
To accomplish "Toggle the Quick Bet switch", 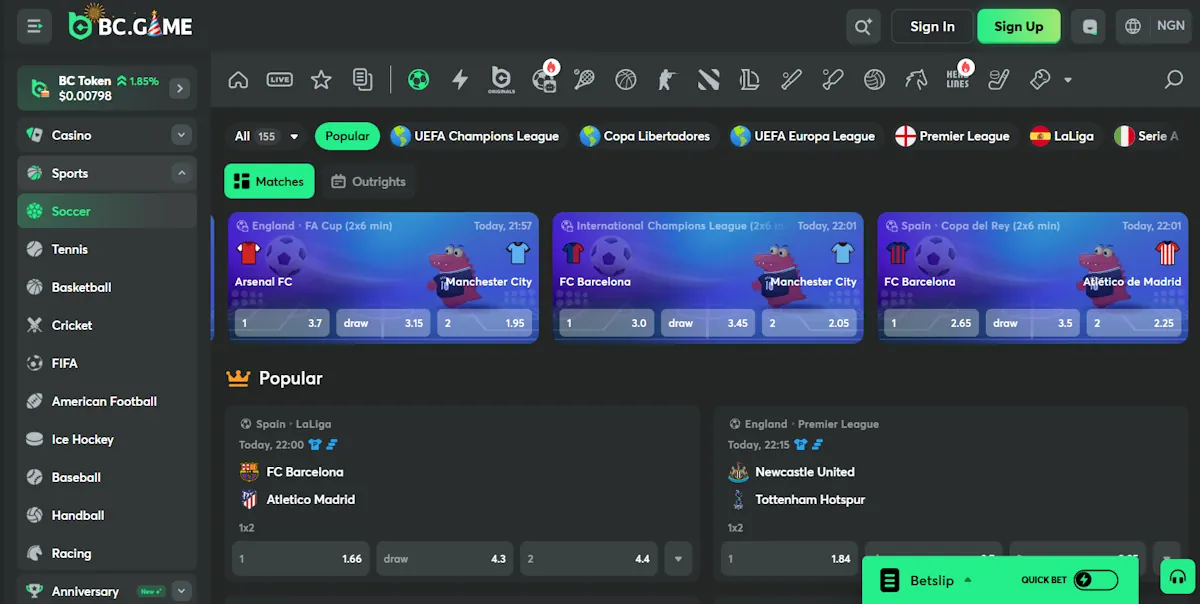I will click(x=1096, y=580).
